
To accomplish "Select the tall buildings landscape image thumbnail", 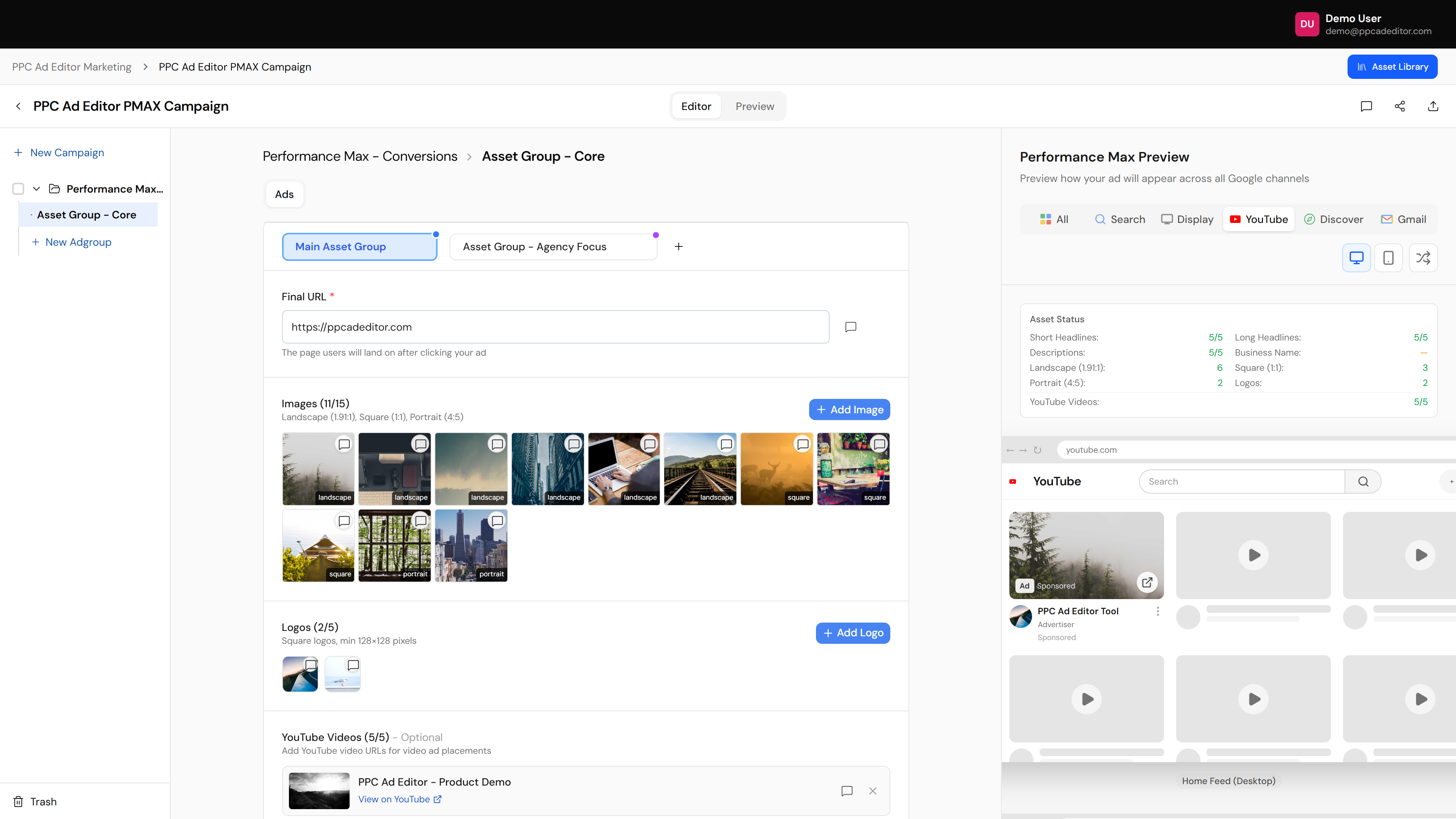I will [x=548, y=469].
